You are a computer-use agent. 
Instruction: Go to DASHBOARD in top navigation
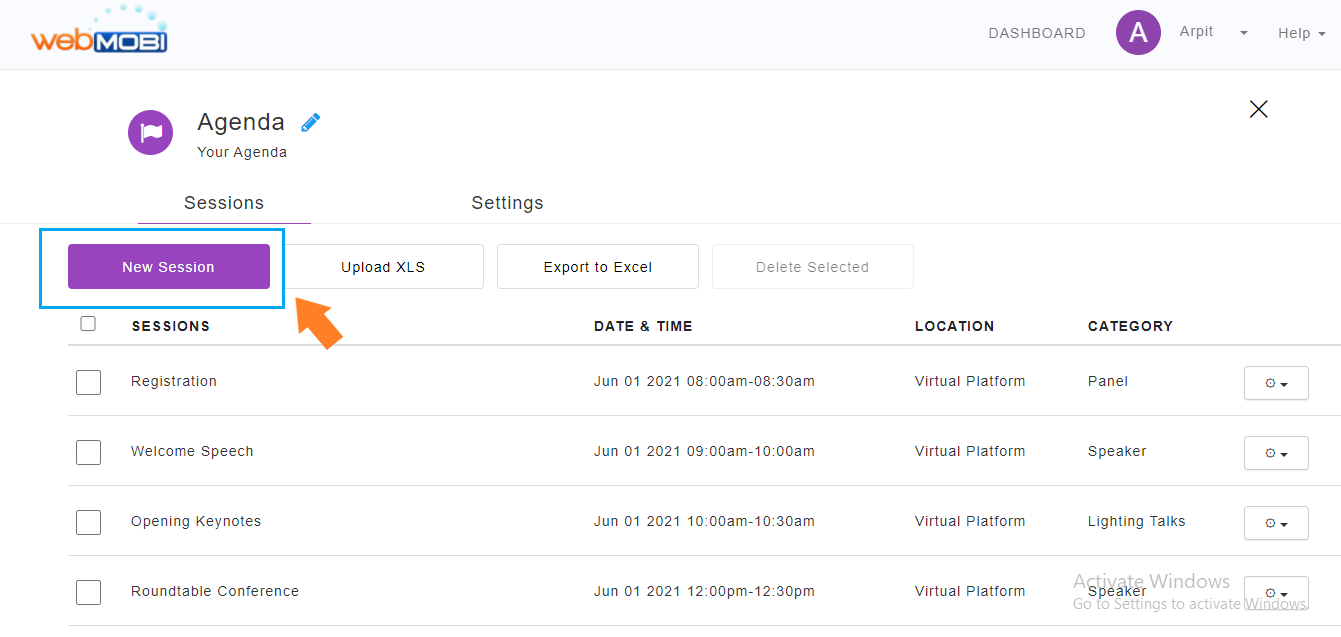coord(1037,33)
